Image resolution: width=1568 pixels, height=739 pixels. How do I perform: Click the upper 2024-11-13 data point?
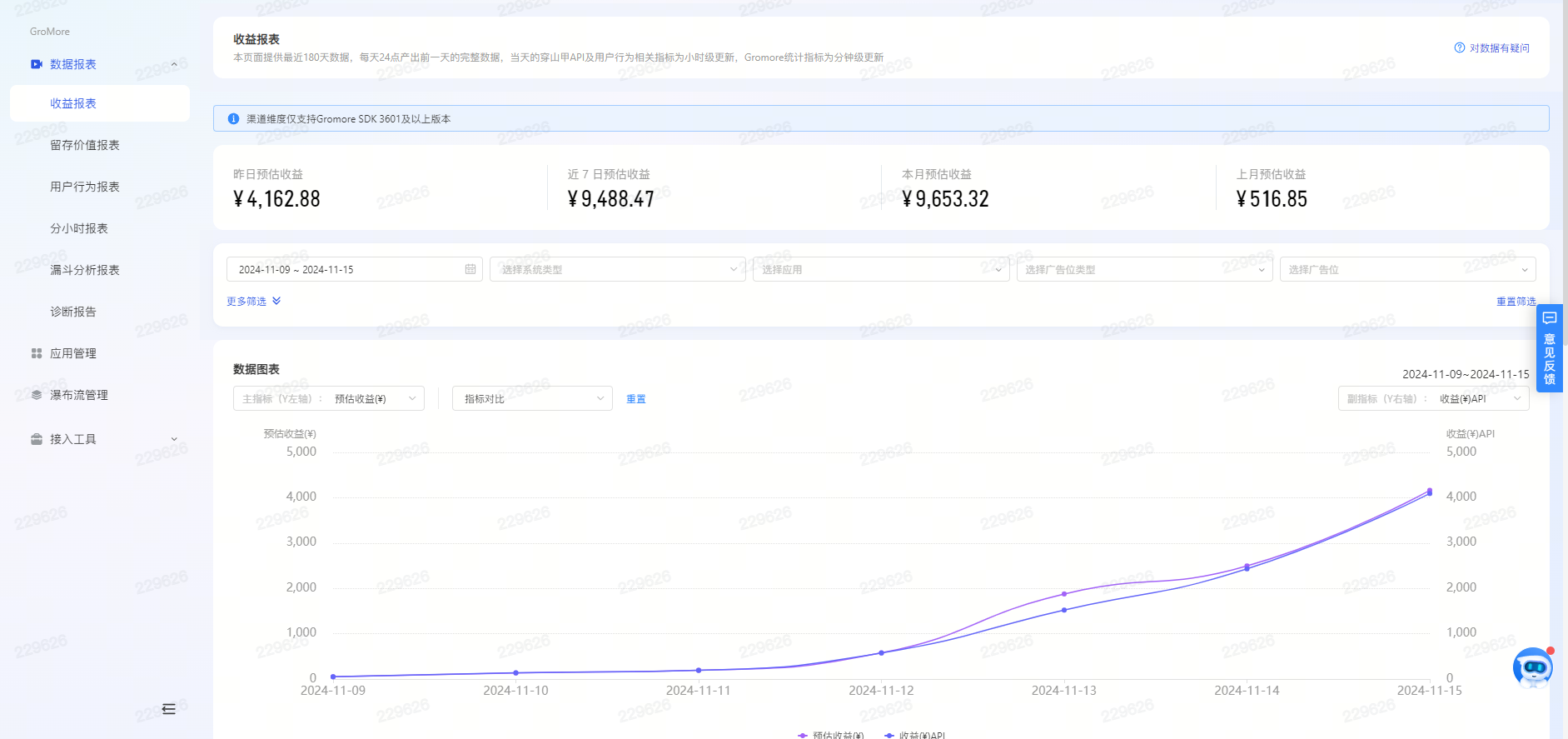[1064, 594]
